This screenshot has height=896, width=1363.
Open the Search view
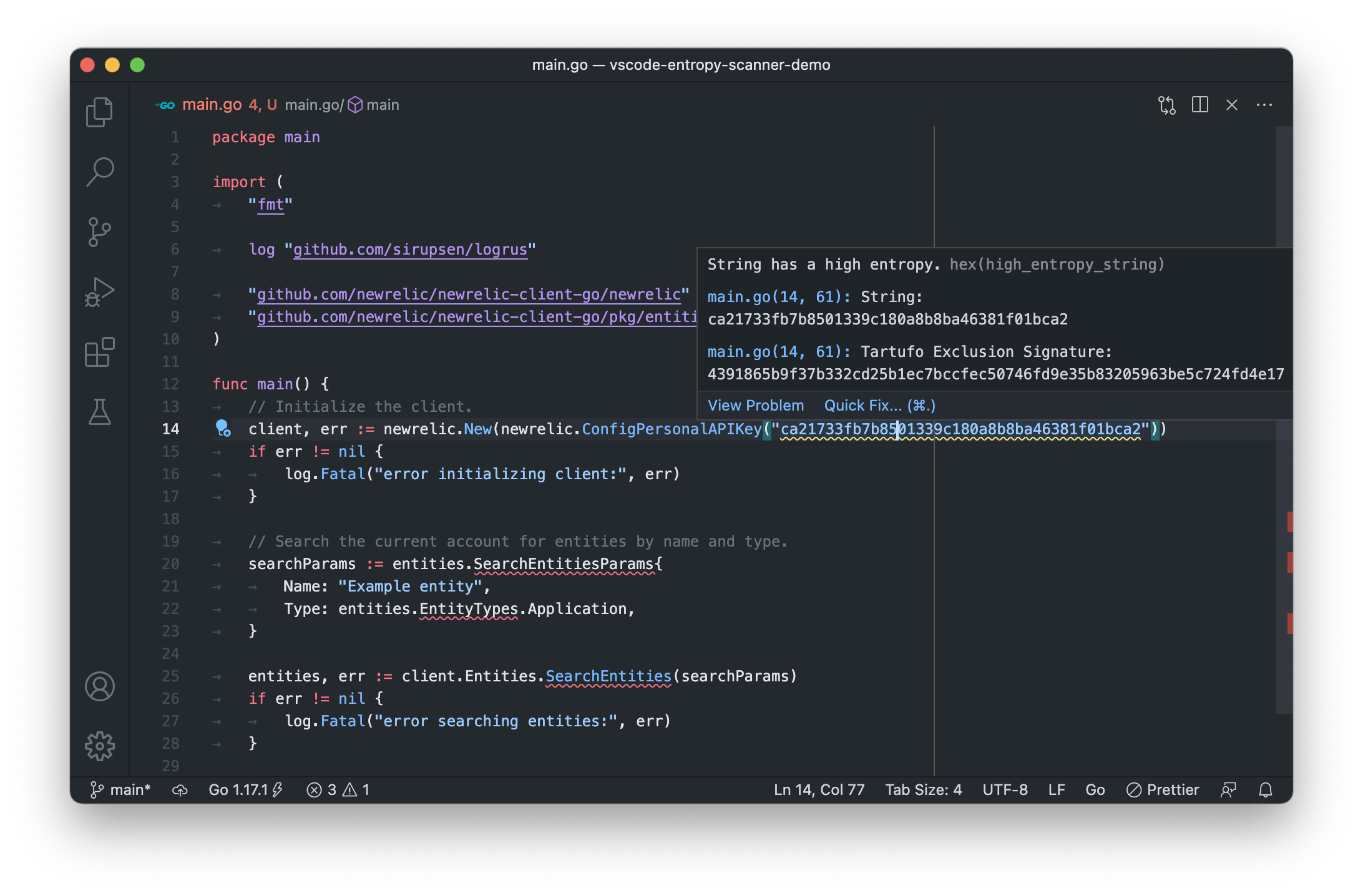coord(99,172)
